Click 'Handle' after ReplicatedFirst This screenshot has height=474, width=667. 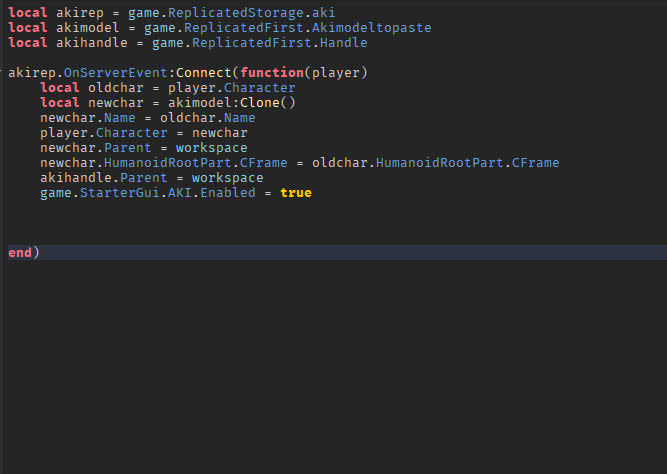[x=343, y=43]
